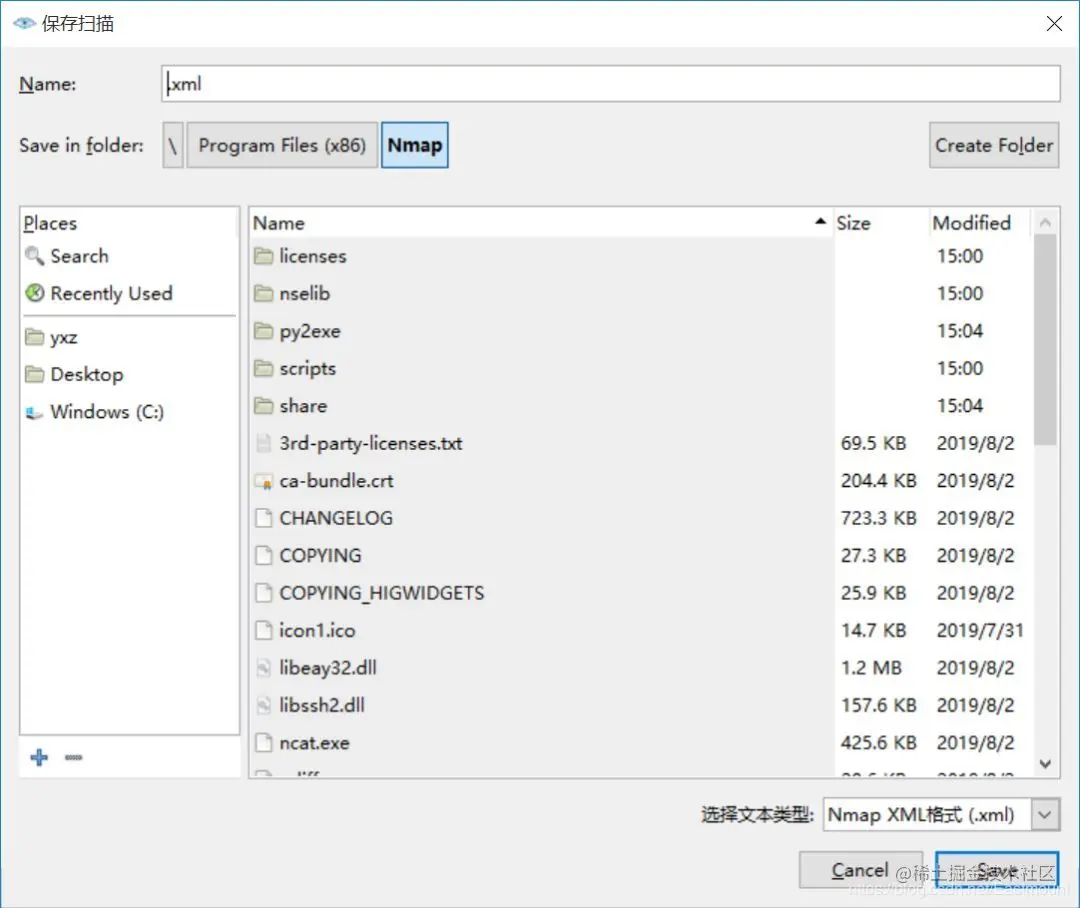Click the scripts folder icon
1080x908 pixels.
(263, 369)
